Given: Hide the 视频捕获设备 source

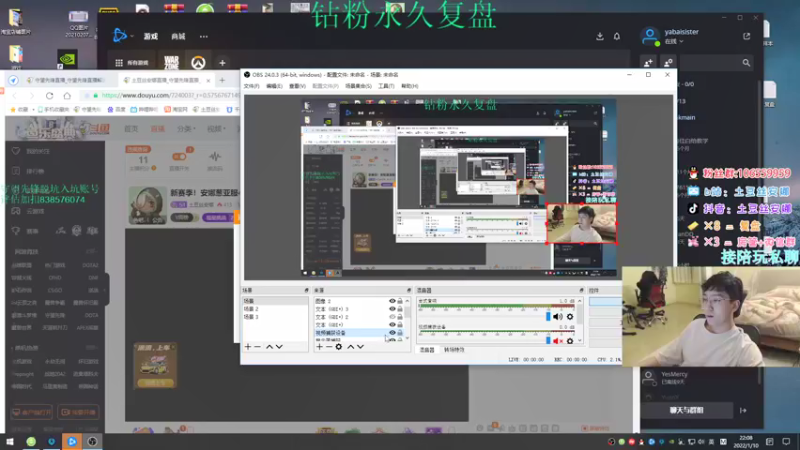Looking at the screenshot, I should [392, 333].
